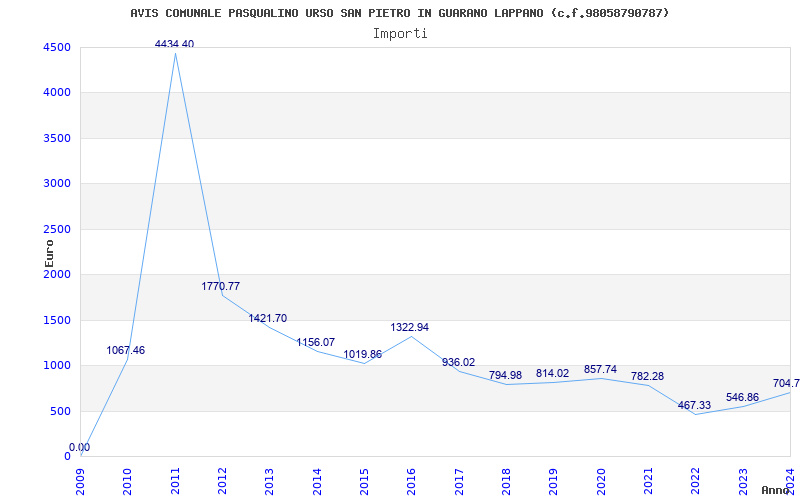Click the 1156.07 data label
This screenshot has height=500, width=800.
(316, 342)
